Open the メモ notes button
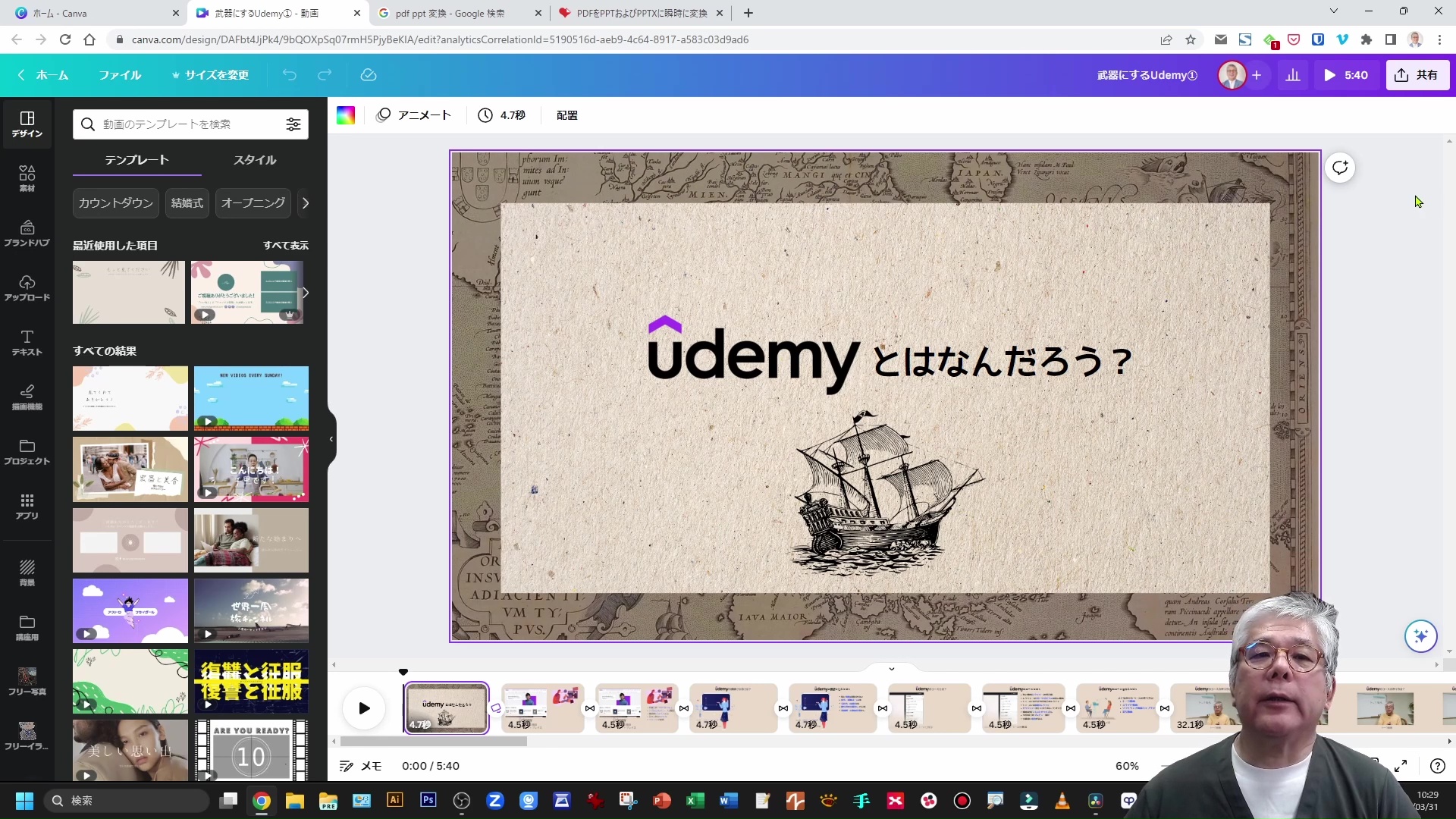1456x819 pixels. (361, 766)
